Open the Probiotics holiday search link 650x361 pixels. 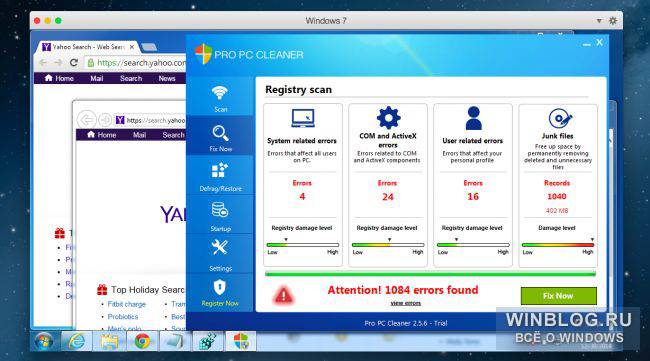[x=123, y=317]
